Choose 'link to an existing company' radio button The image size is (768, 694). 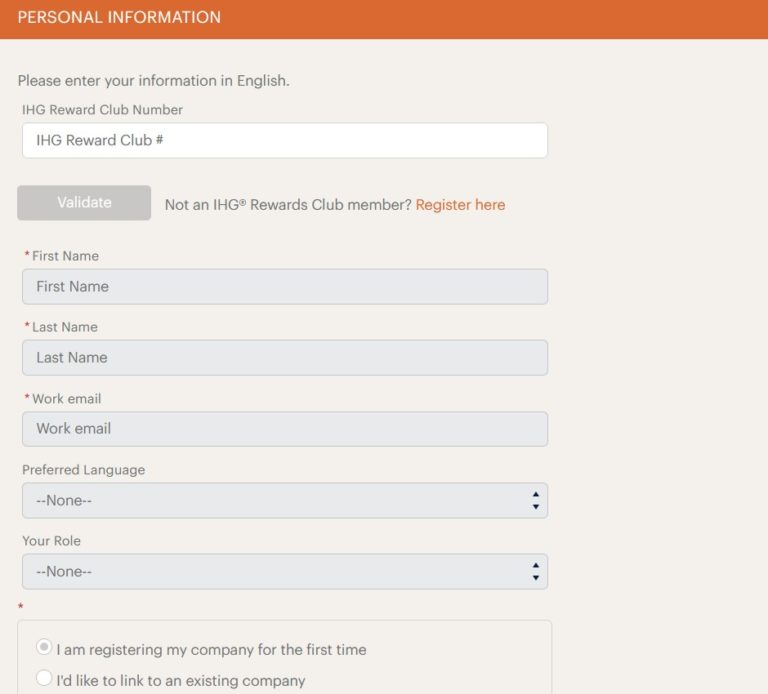pos(44,679)
